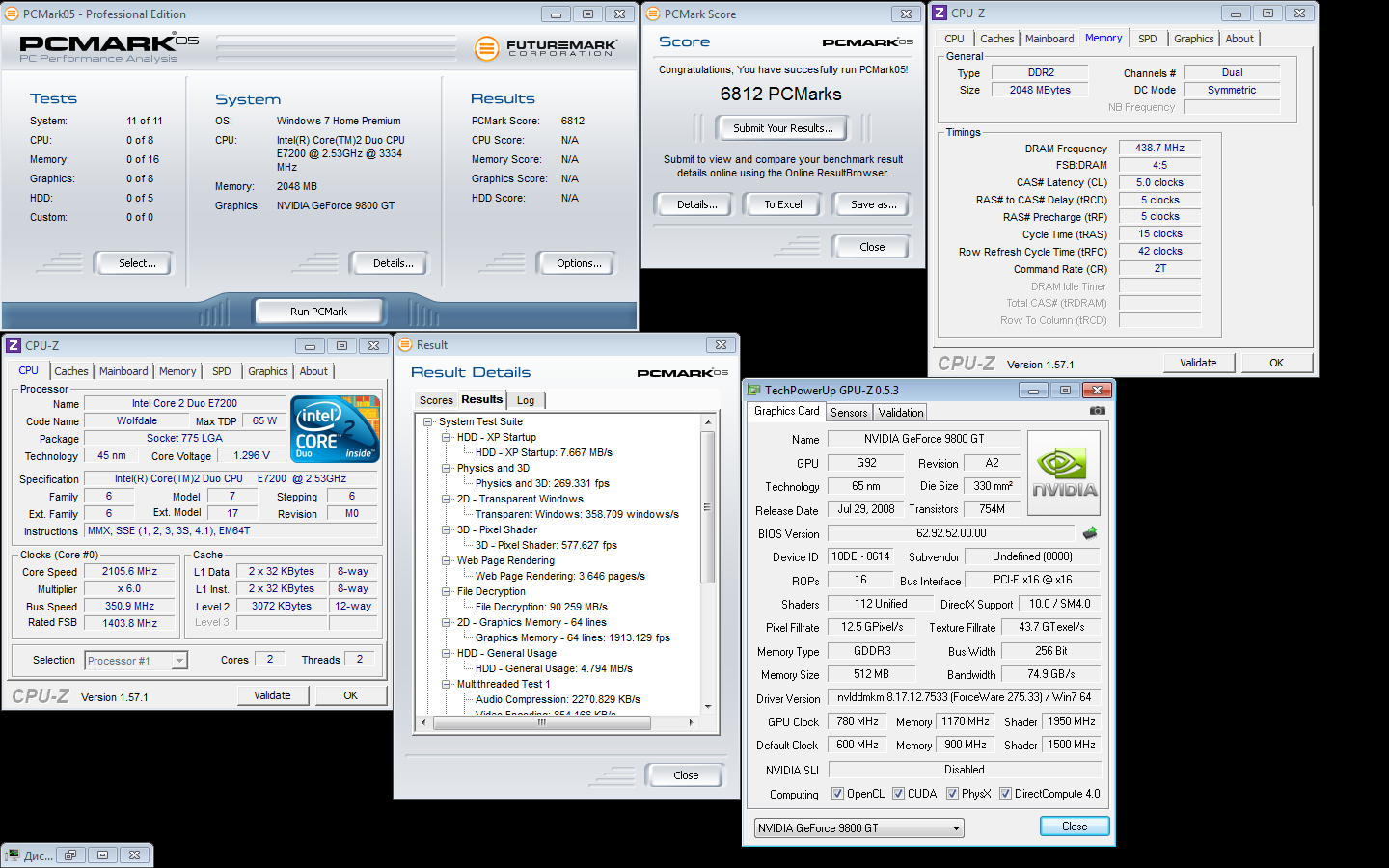Image resolution: width=1389 pixels, height=868 pixels.
Task: Click the Core Speed 2105.6 MHz field
Action: point(130,571)
